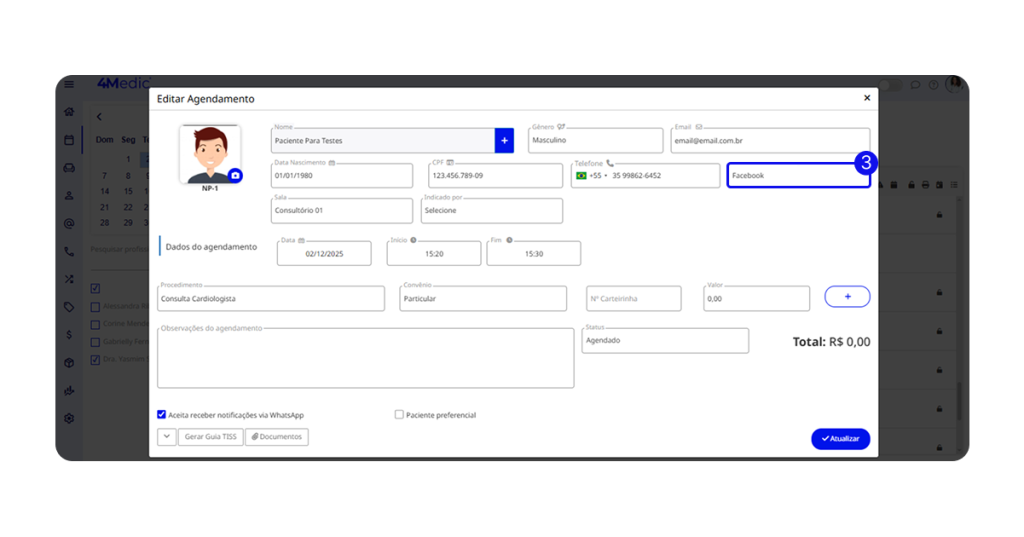The height and width of the screenshot is (537, 1024).
Task: Expand arrow button left of Gerar Guia TISS
Action: [166, 437]
